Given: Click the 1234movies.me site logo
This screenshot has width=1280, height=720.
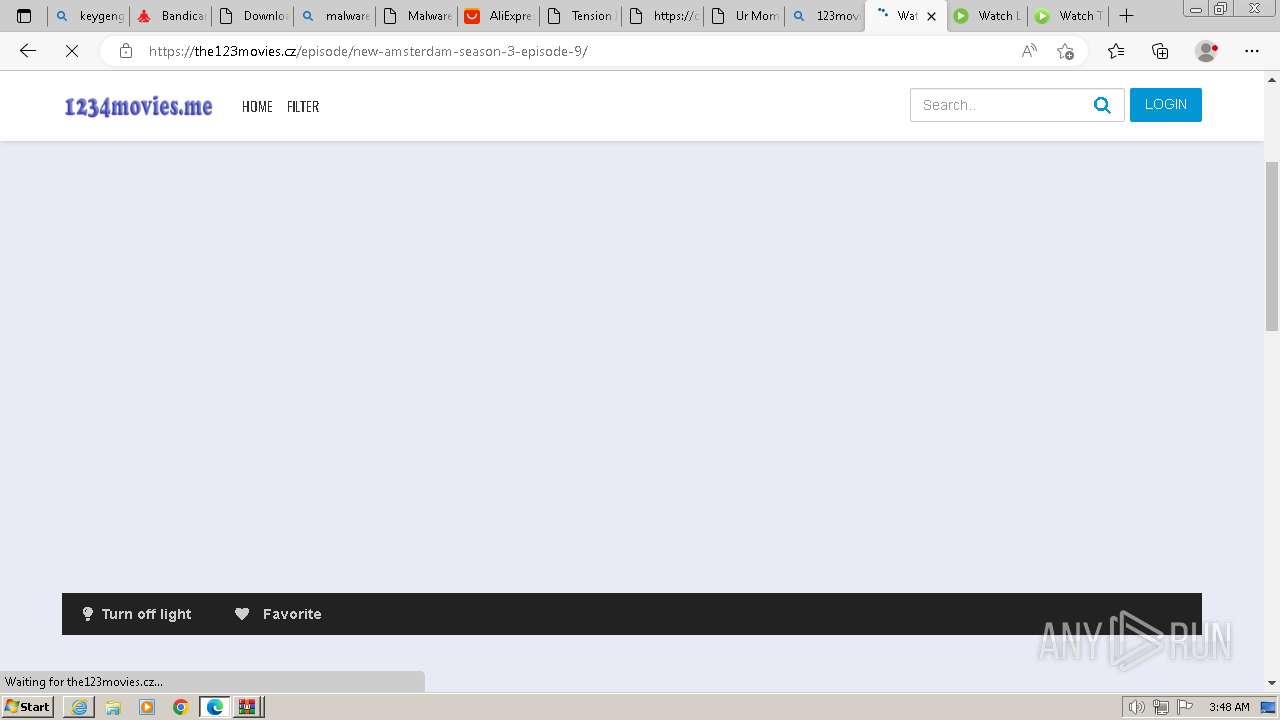Looking at the screenshot, I should tap(138, 106).
